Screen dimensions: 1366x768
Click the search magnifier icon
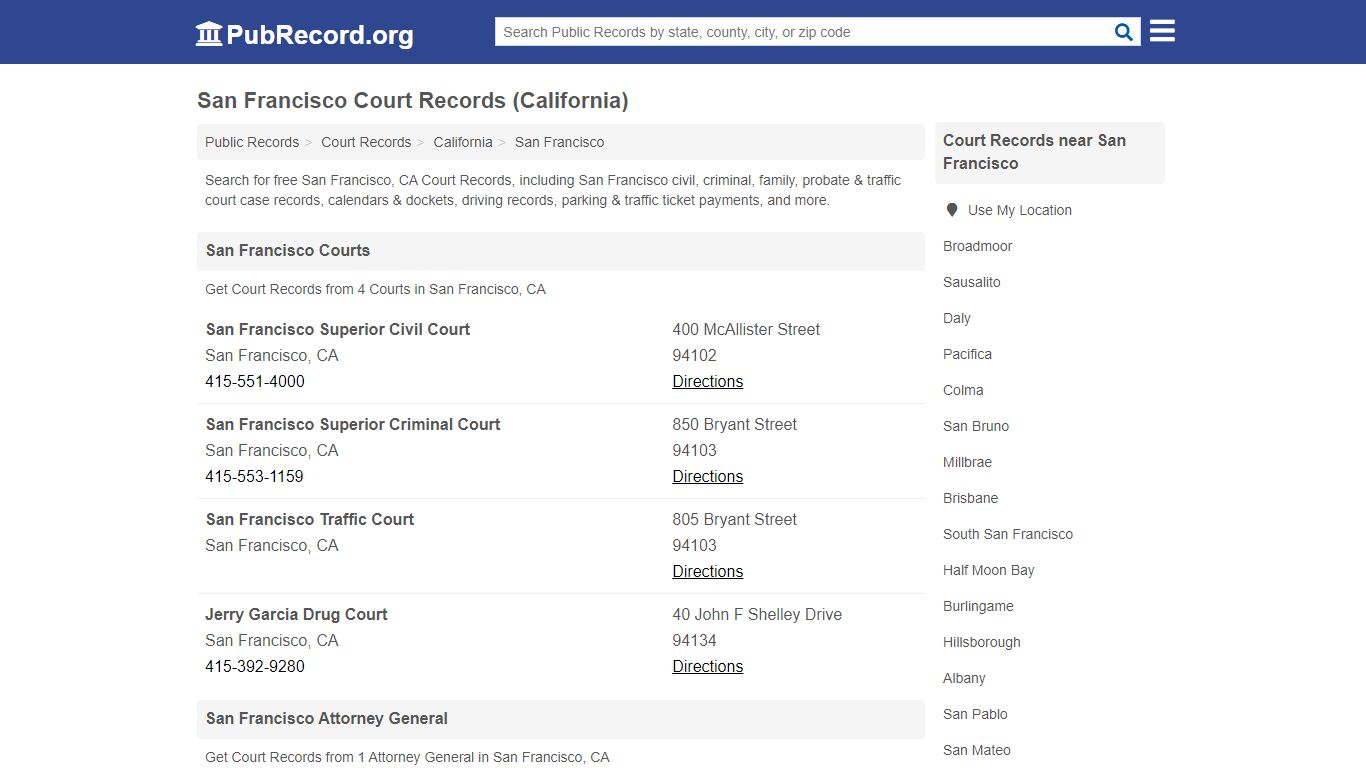pos(1124,32)
